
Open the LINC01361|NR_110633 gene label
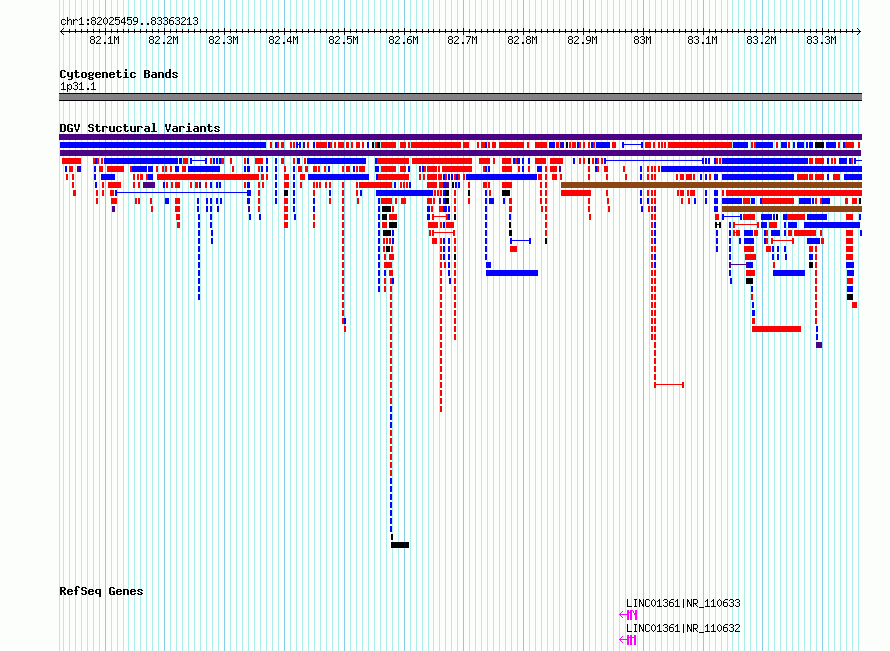coord(683,603)
